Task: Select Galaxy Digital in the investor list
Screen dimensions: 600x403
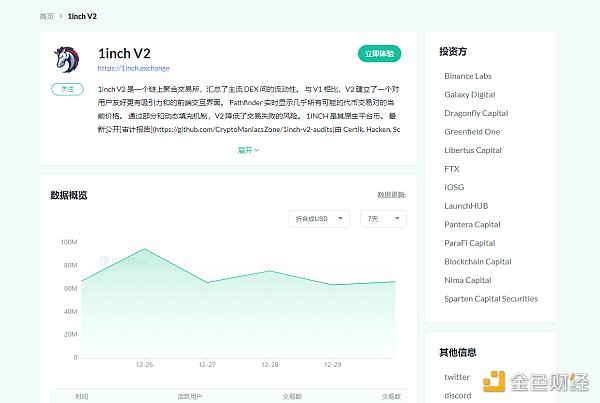Action: pos(470,94)
